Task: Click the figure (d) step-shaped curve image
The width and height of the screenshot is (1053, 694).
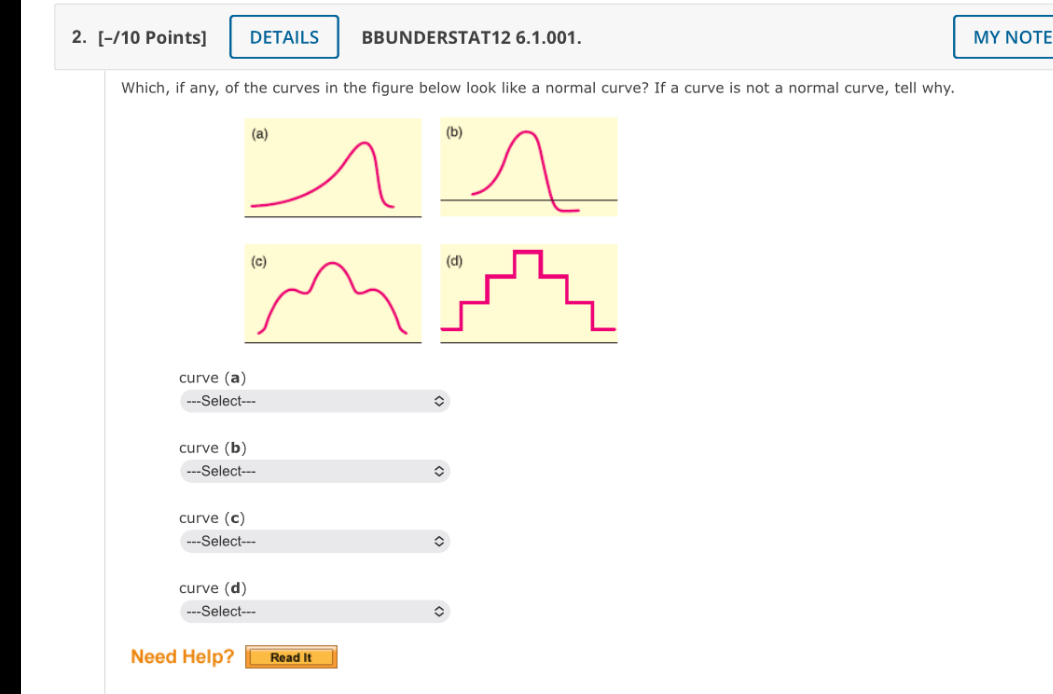Action: point(529,294)
